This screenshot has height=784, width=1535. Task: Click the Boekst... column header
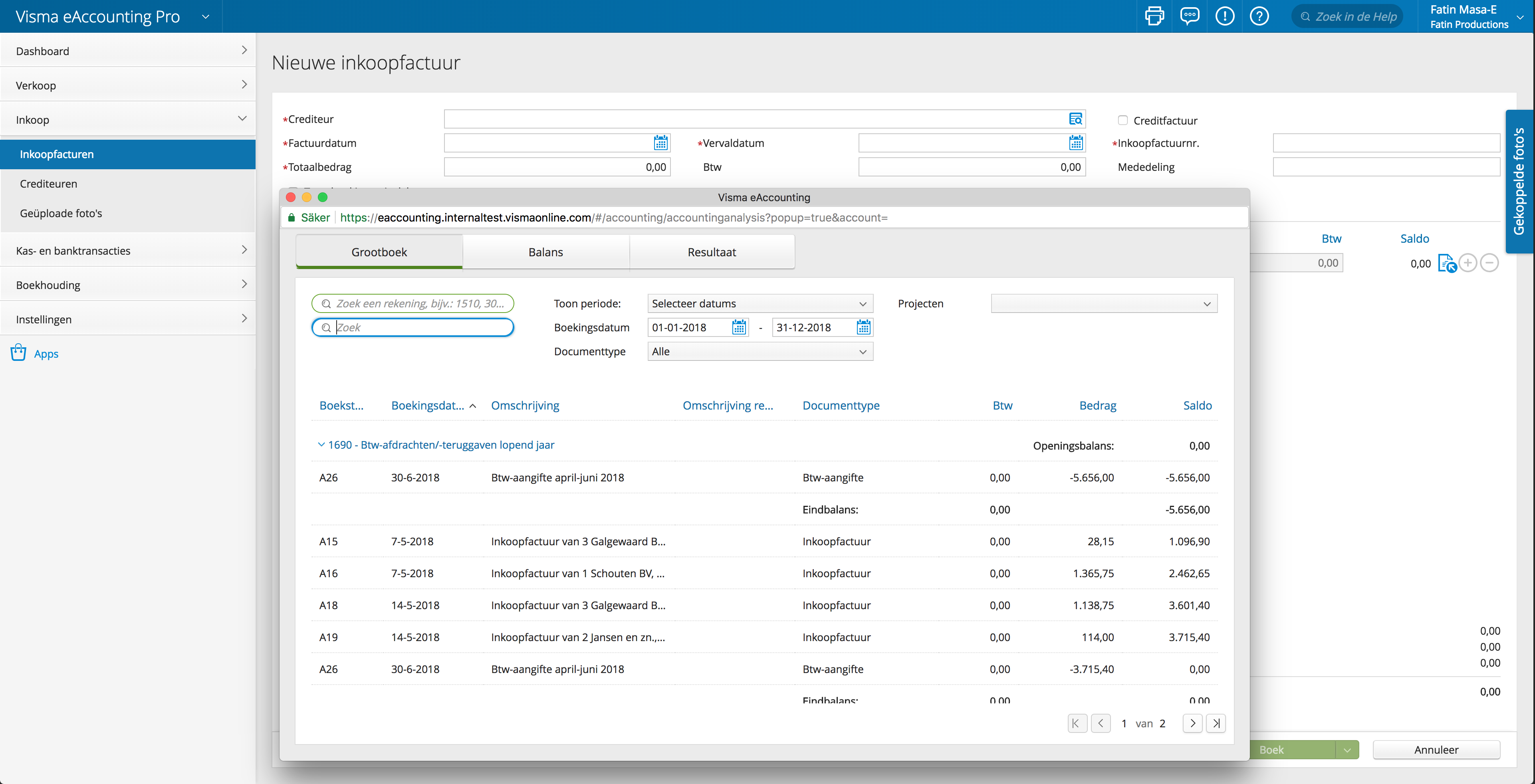coord(341,405)
